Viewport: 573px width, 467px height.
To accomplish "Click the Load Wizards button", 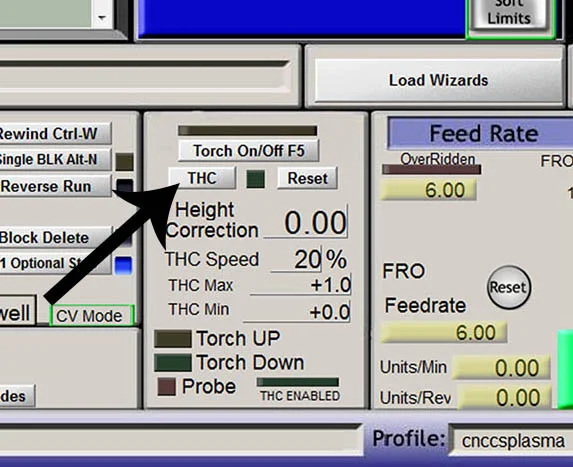I will (438, 80).
